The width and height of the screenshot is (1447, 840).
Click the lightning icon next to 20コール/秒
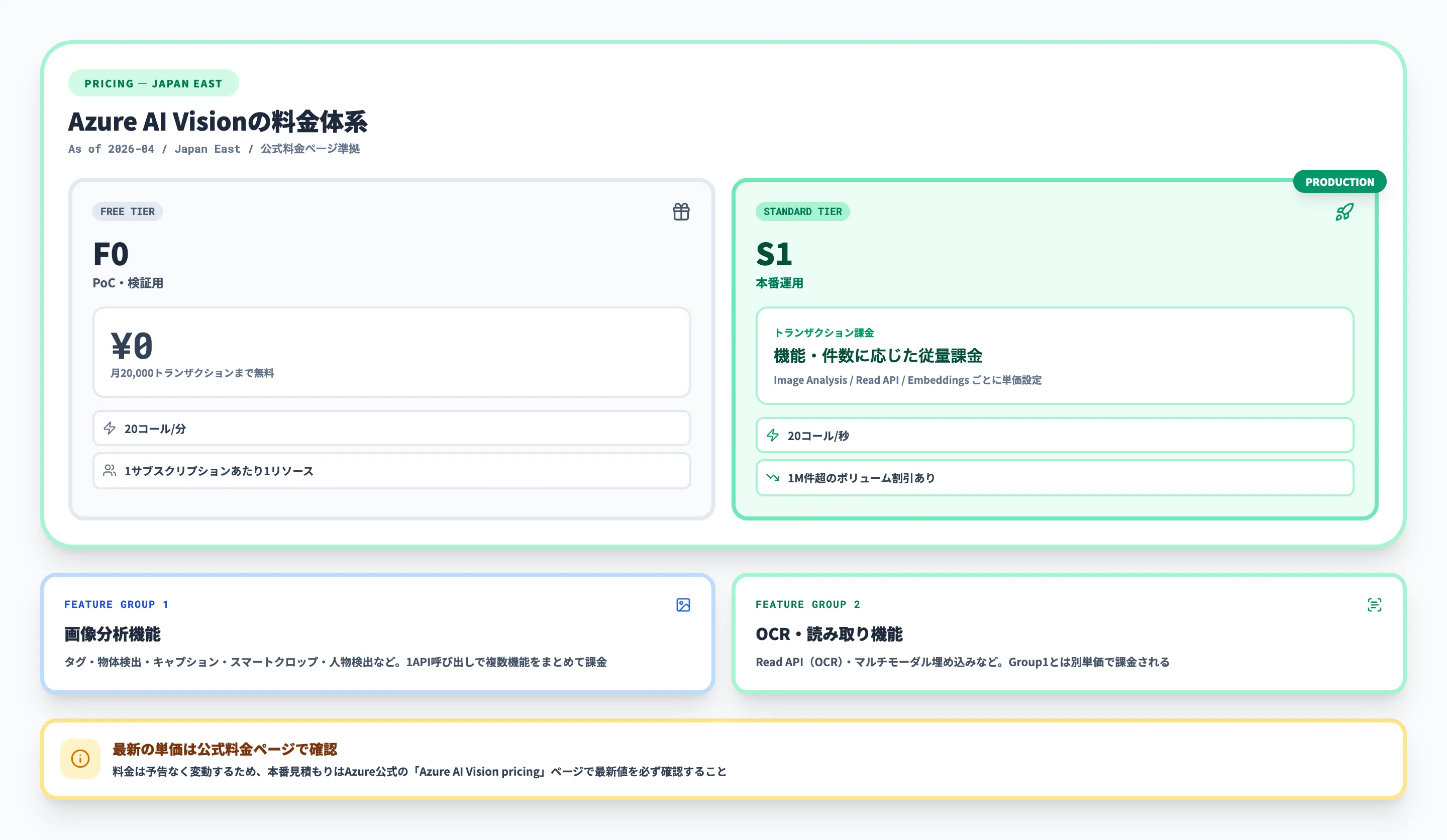coord(773,435)
